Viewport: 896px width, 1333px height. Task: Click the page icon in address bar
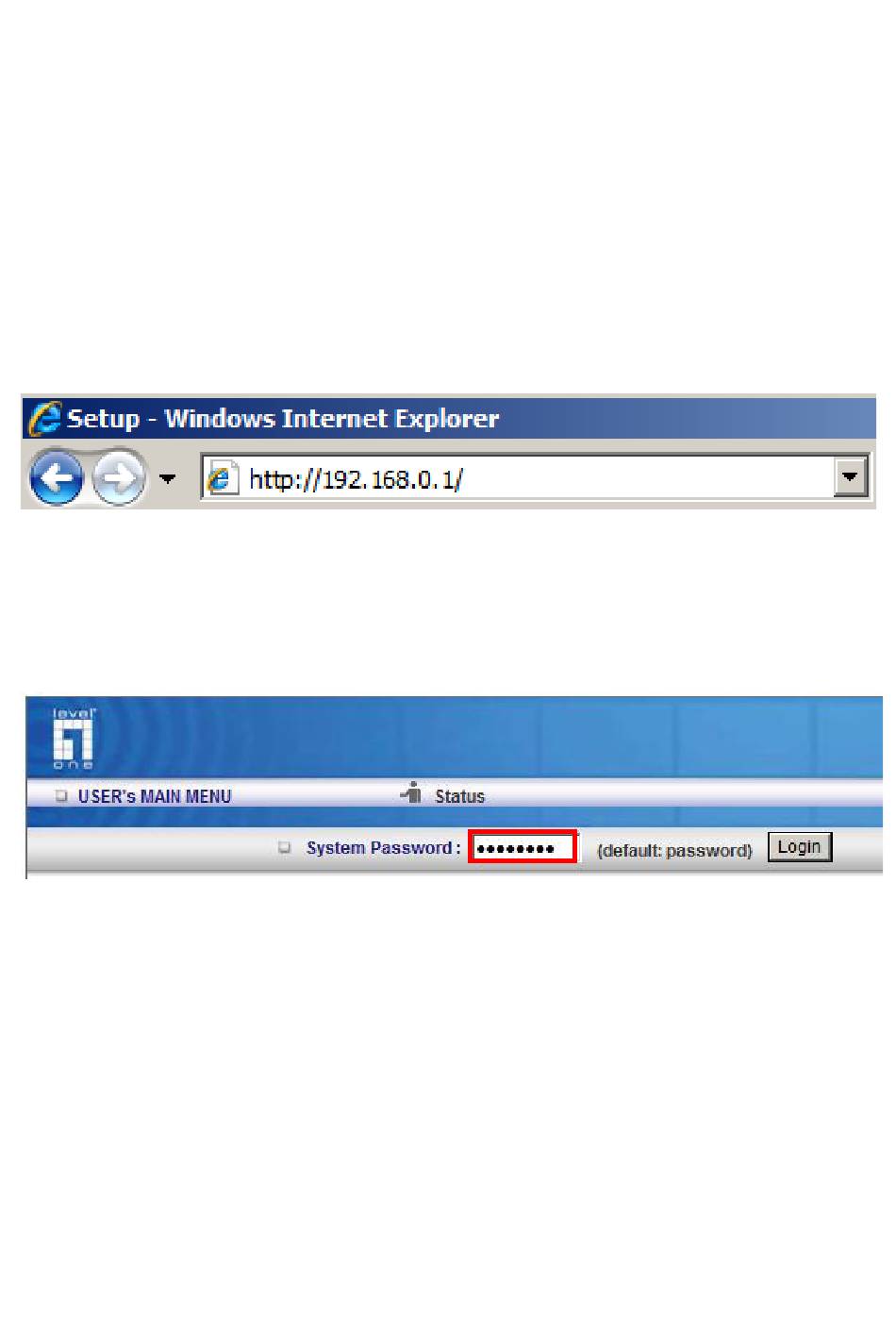pyautogui.click(x=222, y=479)
